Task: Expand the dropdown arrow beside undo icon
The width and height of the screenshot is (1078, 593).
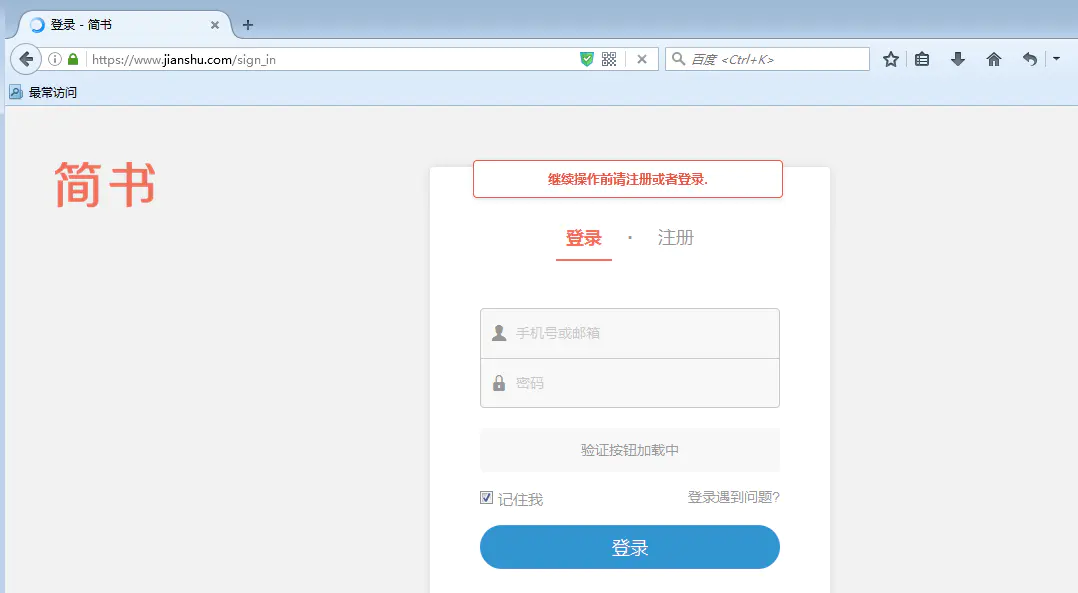Action: [1057, 59]
